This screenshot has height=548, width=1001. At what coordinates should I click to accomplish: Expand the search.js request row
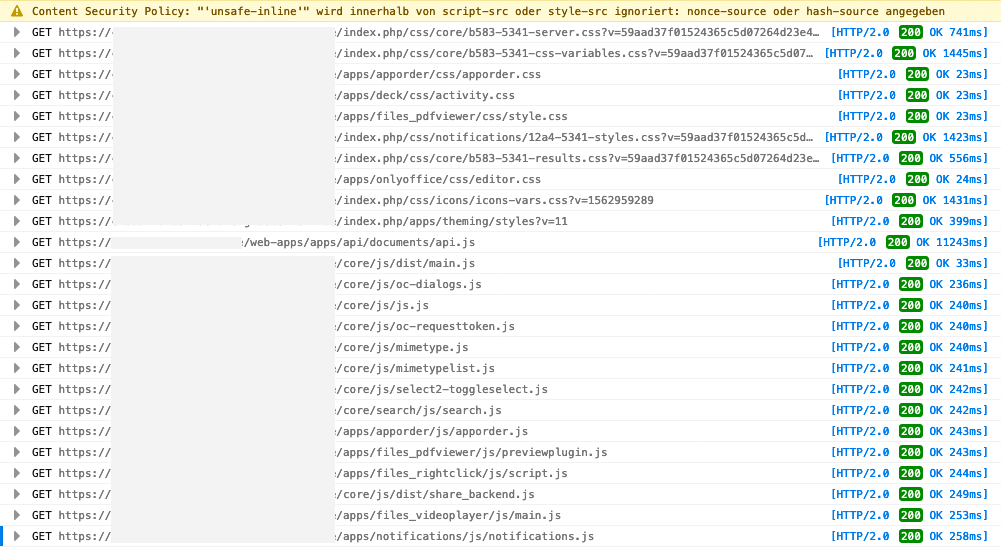[17, 410]
